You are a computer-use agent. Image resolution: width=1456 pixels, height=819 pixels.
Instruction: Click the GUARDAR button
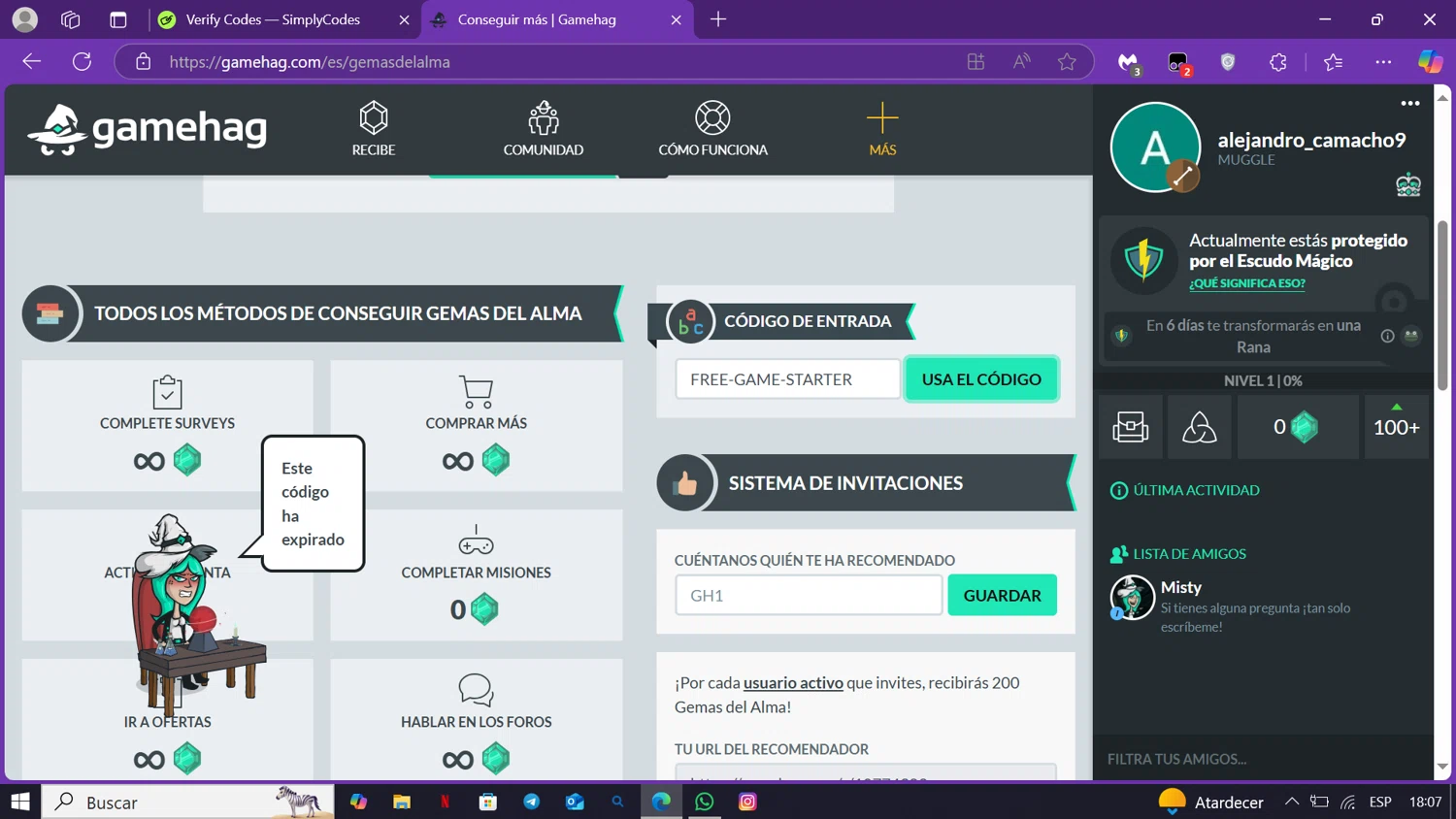[1002, 595]
